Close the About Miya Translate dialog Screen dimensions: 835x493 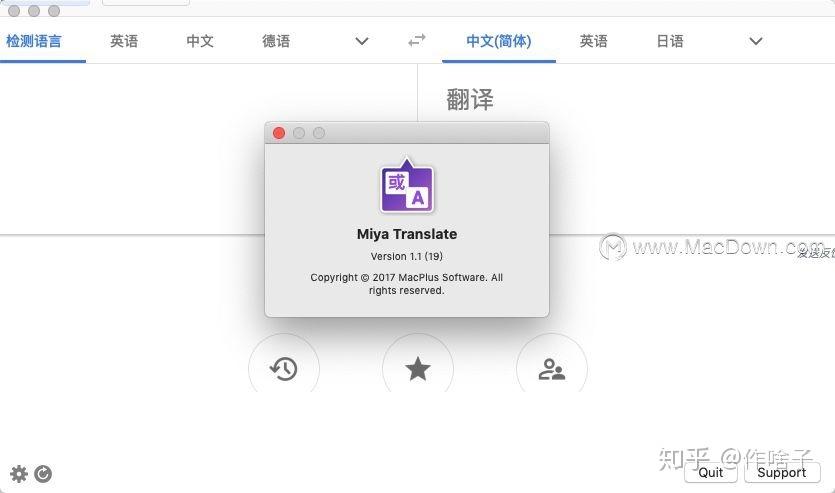click(279, 133)
